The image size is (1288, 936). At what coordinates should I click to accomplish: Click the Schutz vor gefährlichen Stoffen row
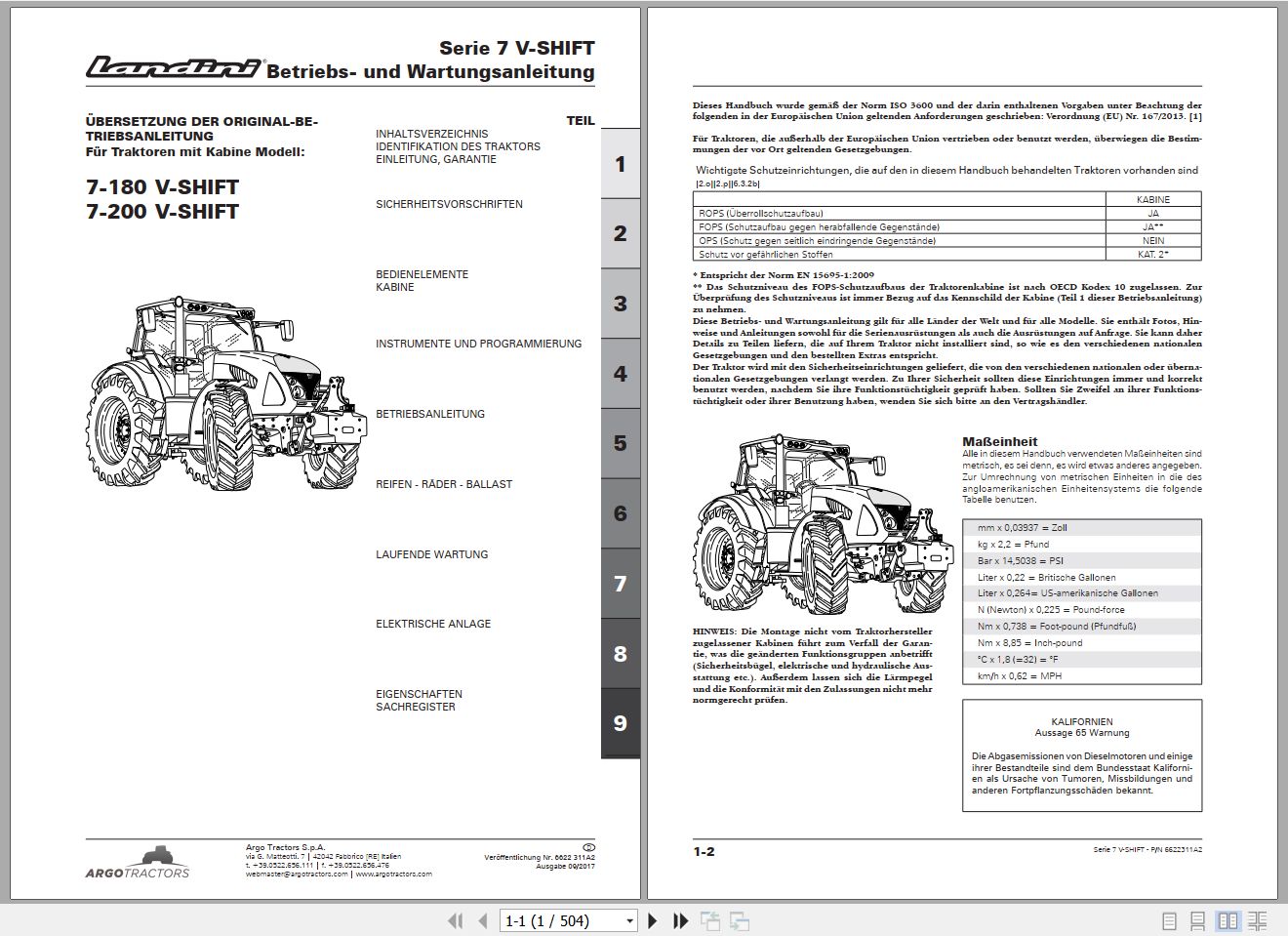[x=946, y=254]
